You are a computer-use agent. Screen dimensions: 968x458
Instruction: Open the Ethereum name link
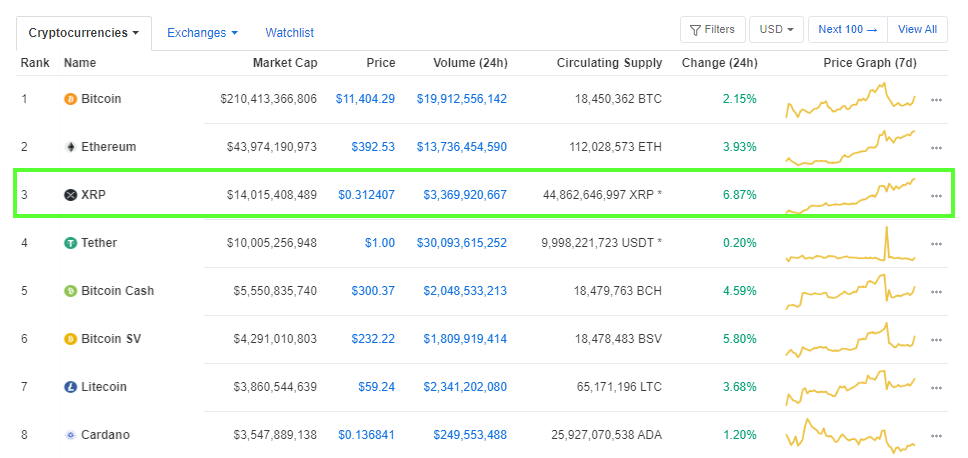(109, 147)
